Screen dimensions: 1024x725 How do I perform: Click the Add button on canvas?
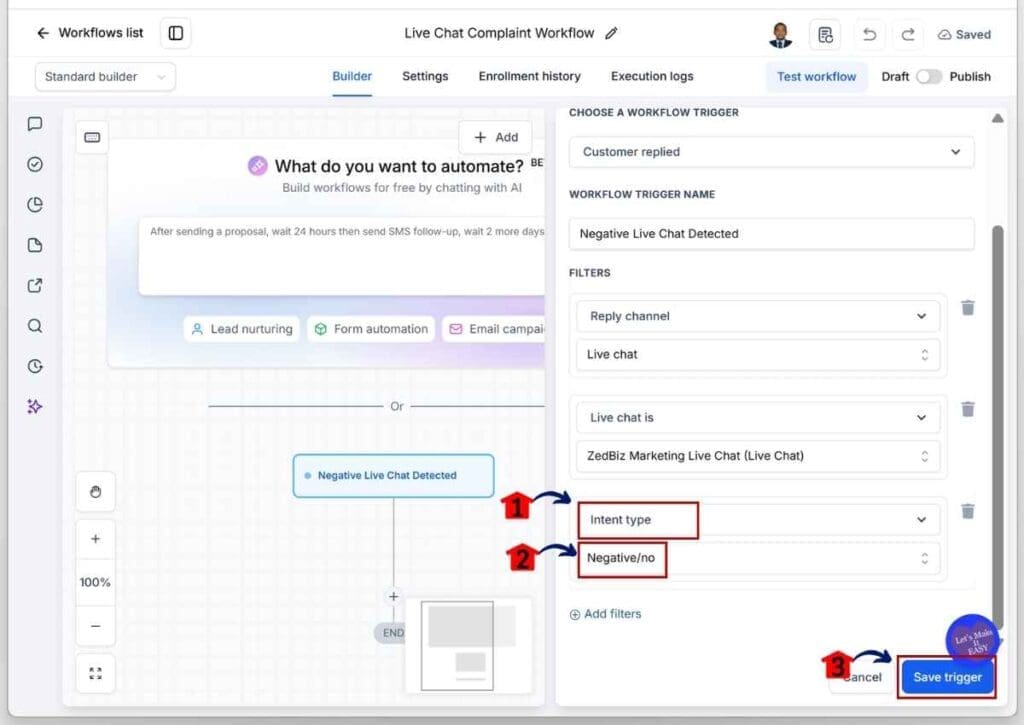496,137
